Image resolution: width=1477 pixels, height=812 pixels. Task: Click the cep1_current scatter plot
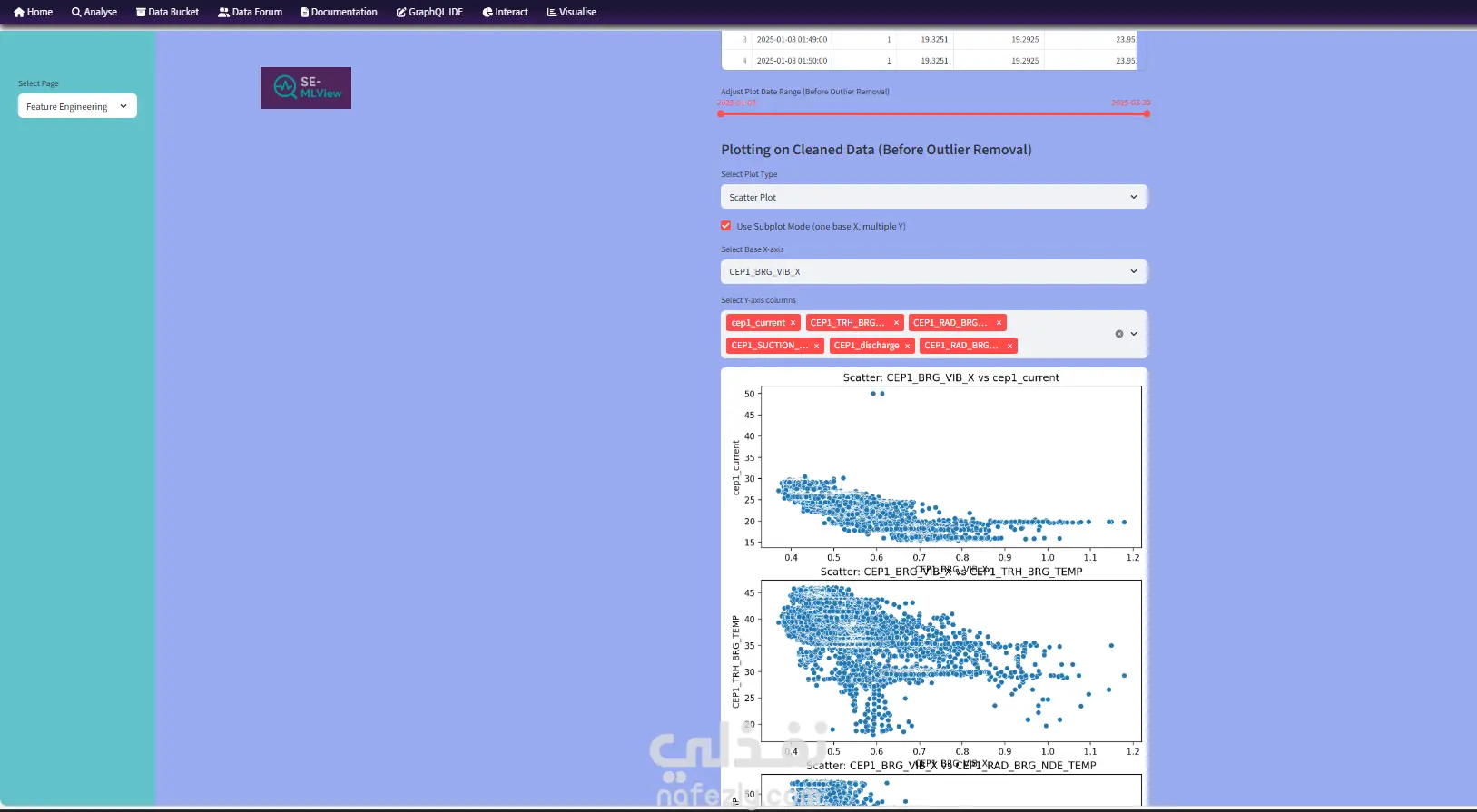point(950,467)
